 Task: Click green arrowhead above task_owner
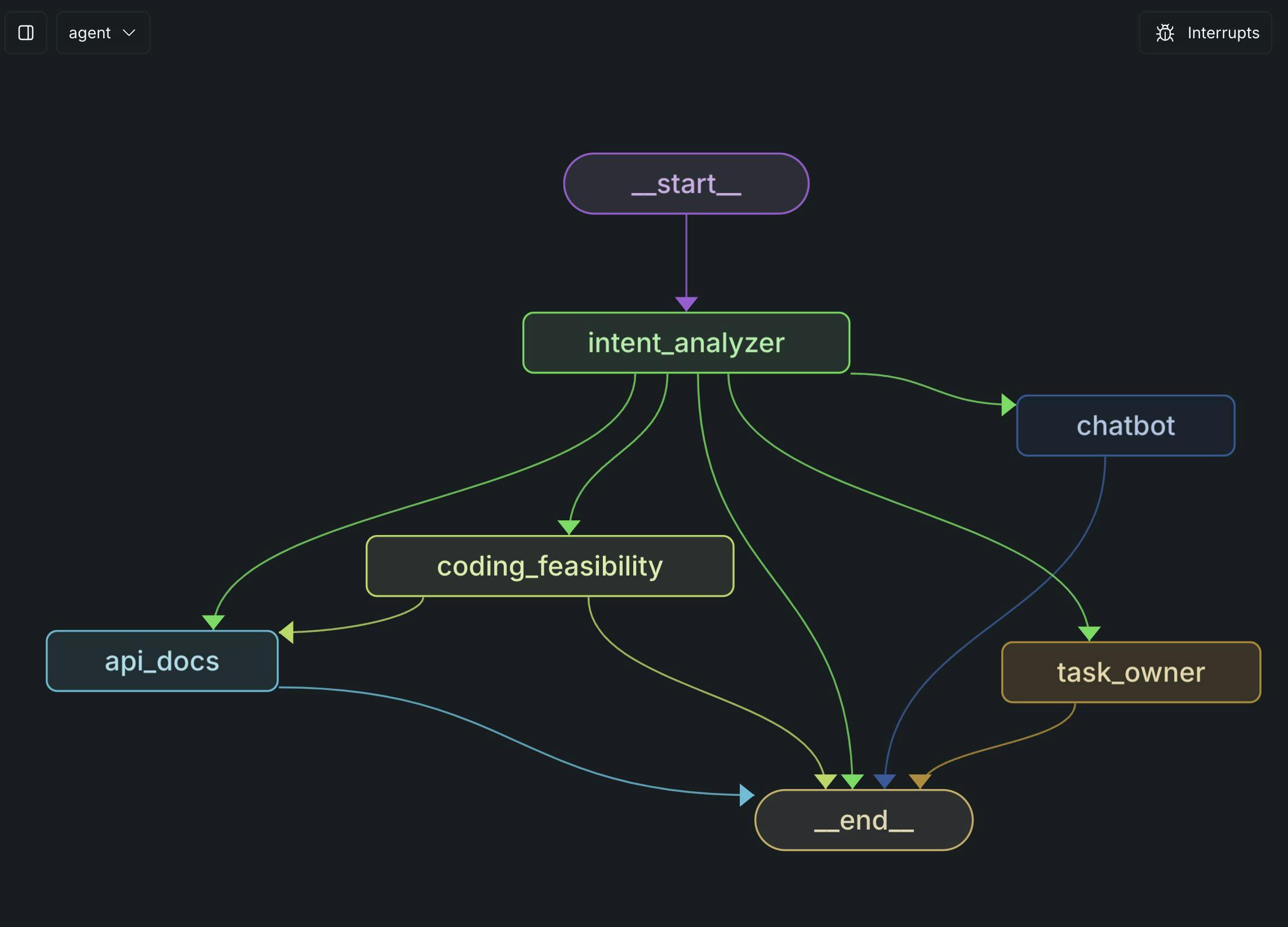click(1089, 633)
